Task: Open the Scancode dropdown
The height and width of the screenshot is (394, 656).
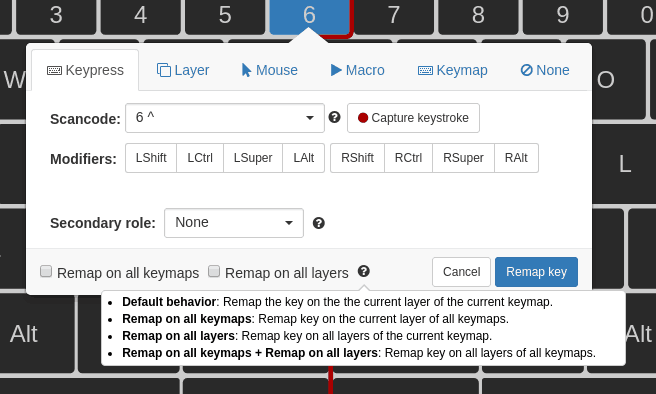Action: click(225, 118)
